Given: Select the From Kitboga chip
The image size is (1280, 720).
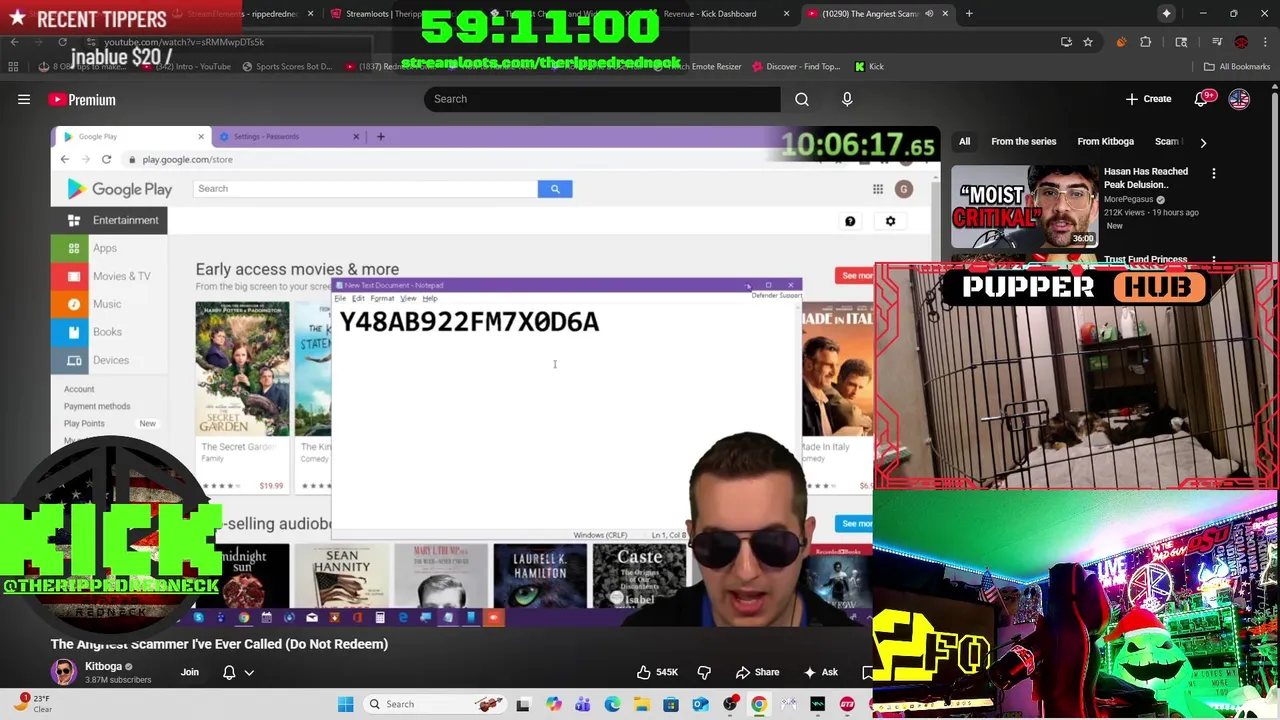Looking at the screenshot, I should tap(1105, 142).
